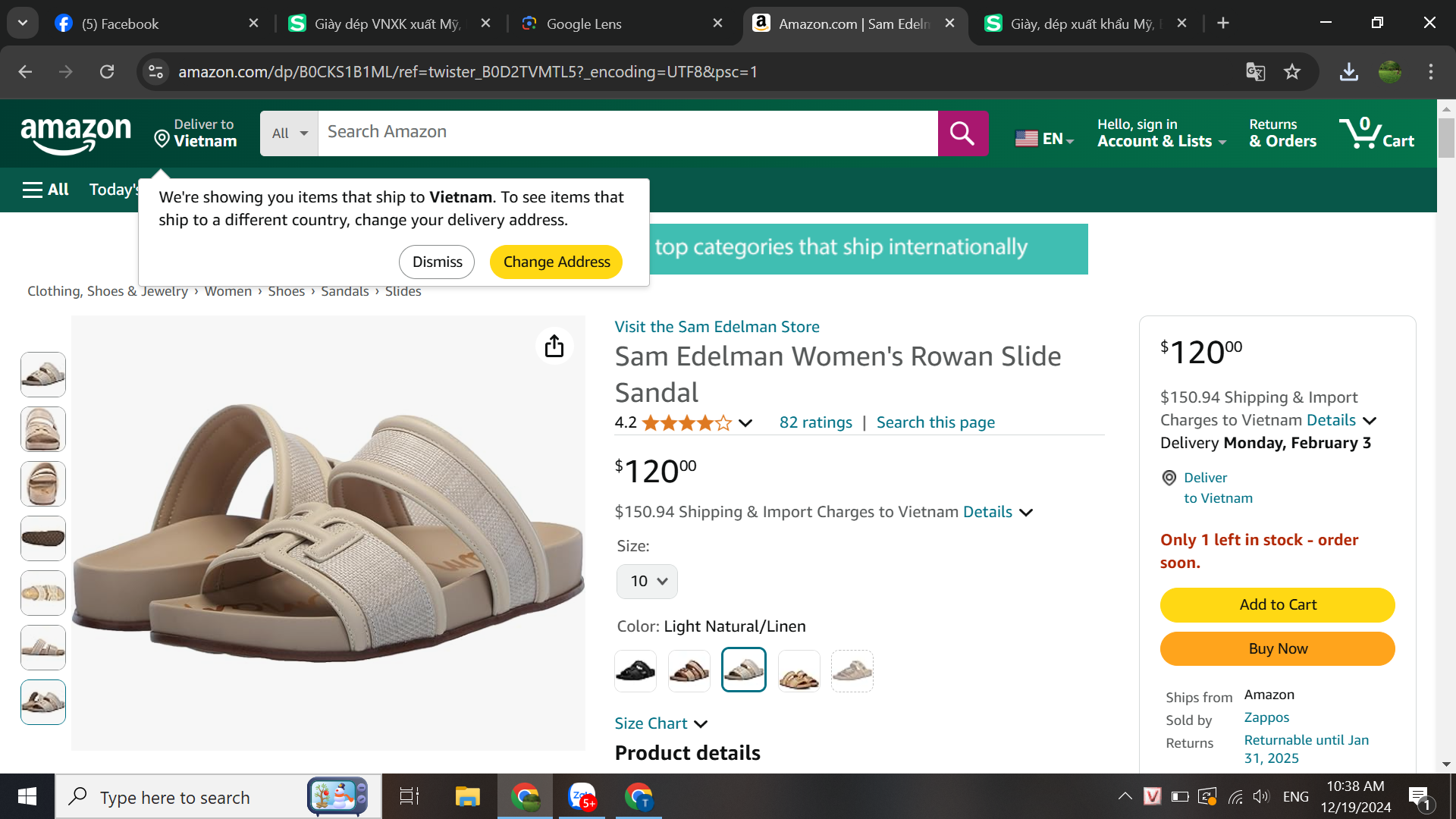The height and width of the screenshot is (819, 1456).
Task: Click the magnifier search button on Amazon
Action: tap(962, 133)
